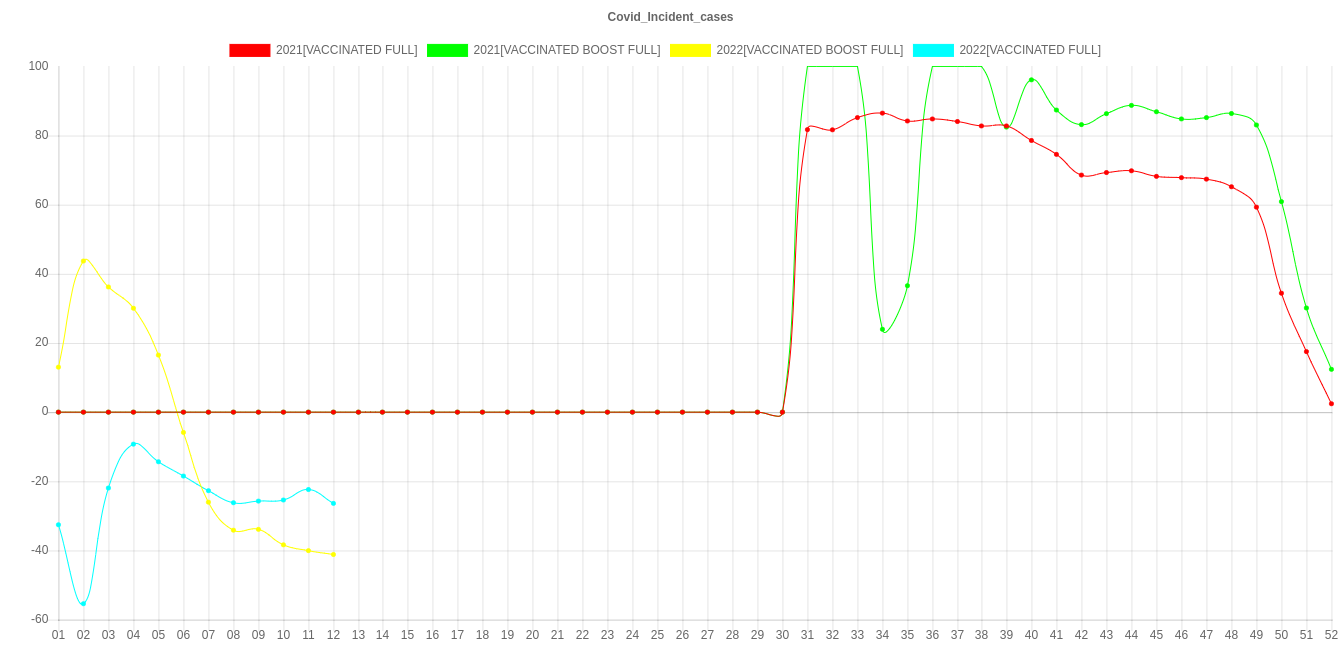1341x670 pixels.
Task: Click the Covid_incident_cases chart title
Action: (670, 17)
